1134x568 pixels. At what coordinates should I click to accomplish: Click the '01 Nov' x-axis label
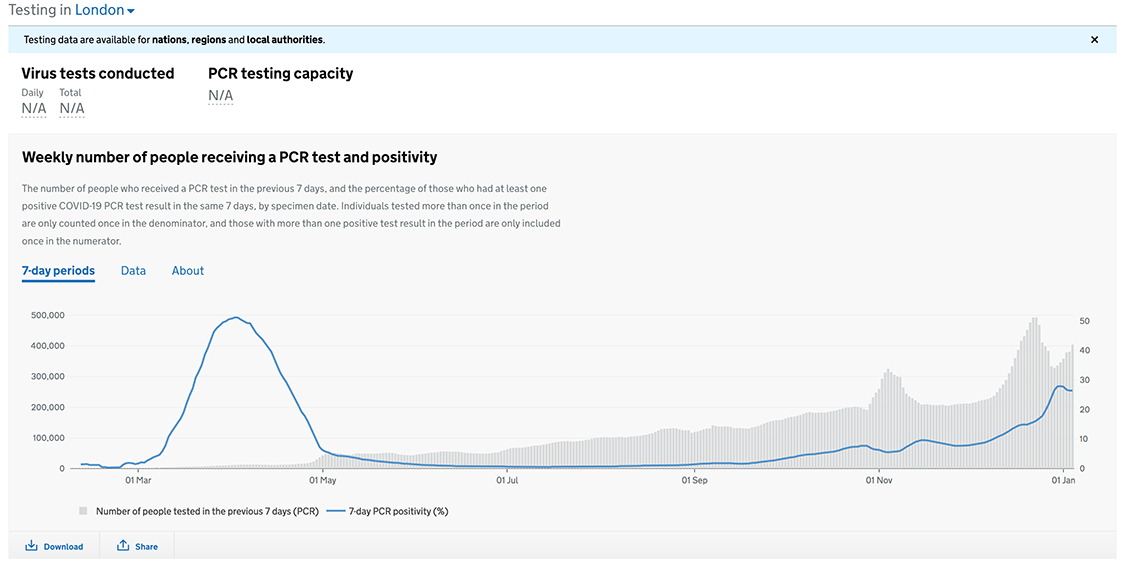(878, 481)
